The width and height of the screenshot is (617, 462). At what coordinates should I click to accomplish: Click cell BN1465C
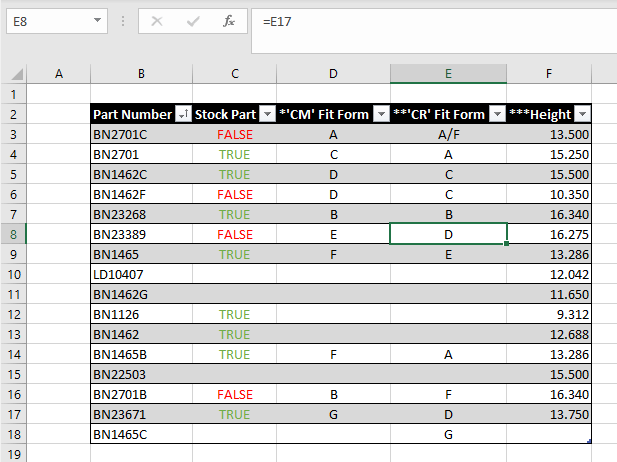click(141, 434)
